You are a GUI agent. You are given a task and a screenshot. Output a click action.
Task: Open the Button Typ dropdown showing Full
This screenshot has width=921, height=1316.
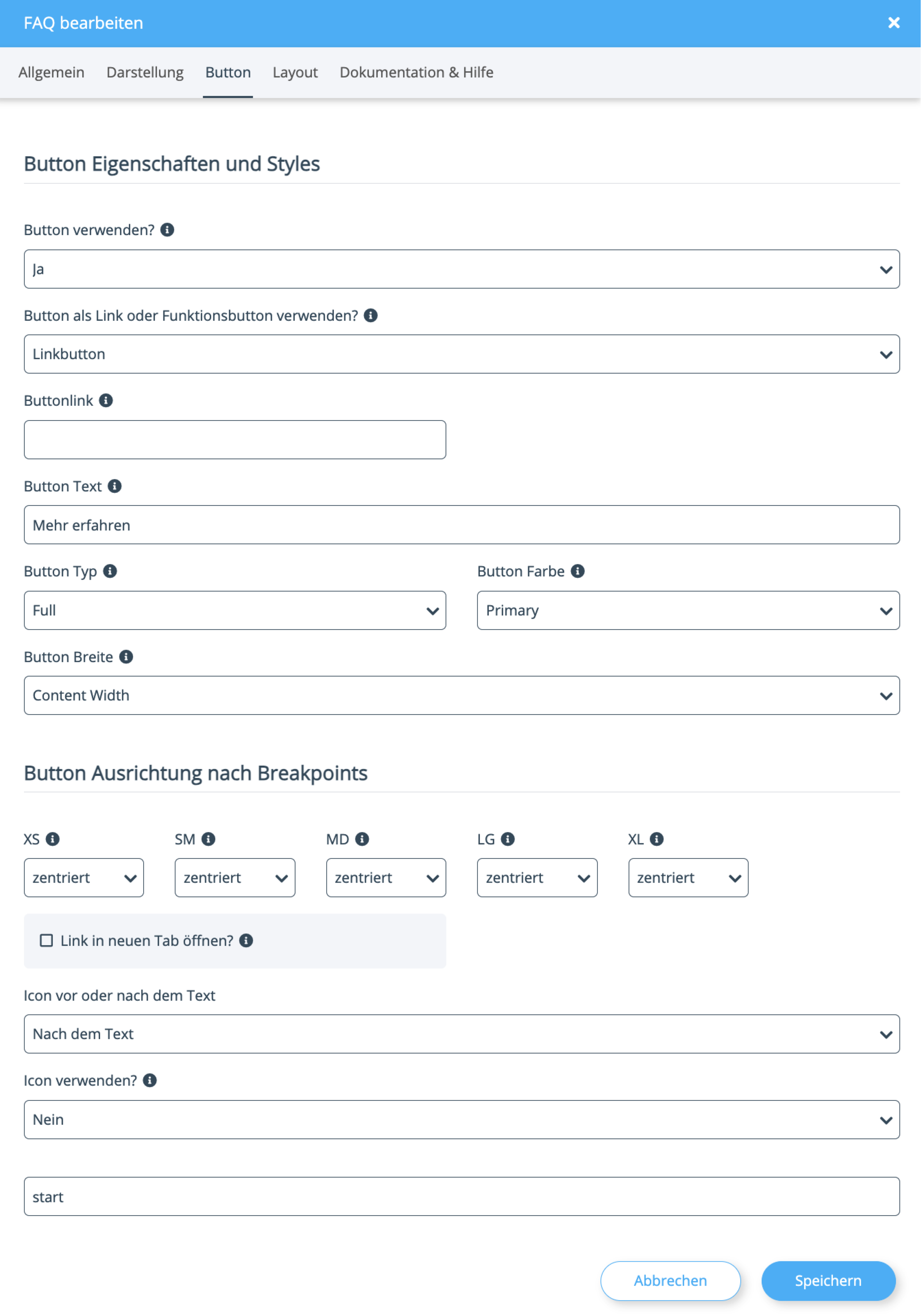point(234,610)
